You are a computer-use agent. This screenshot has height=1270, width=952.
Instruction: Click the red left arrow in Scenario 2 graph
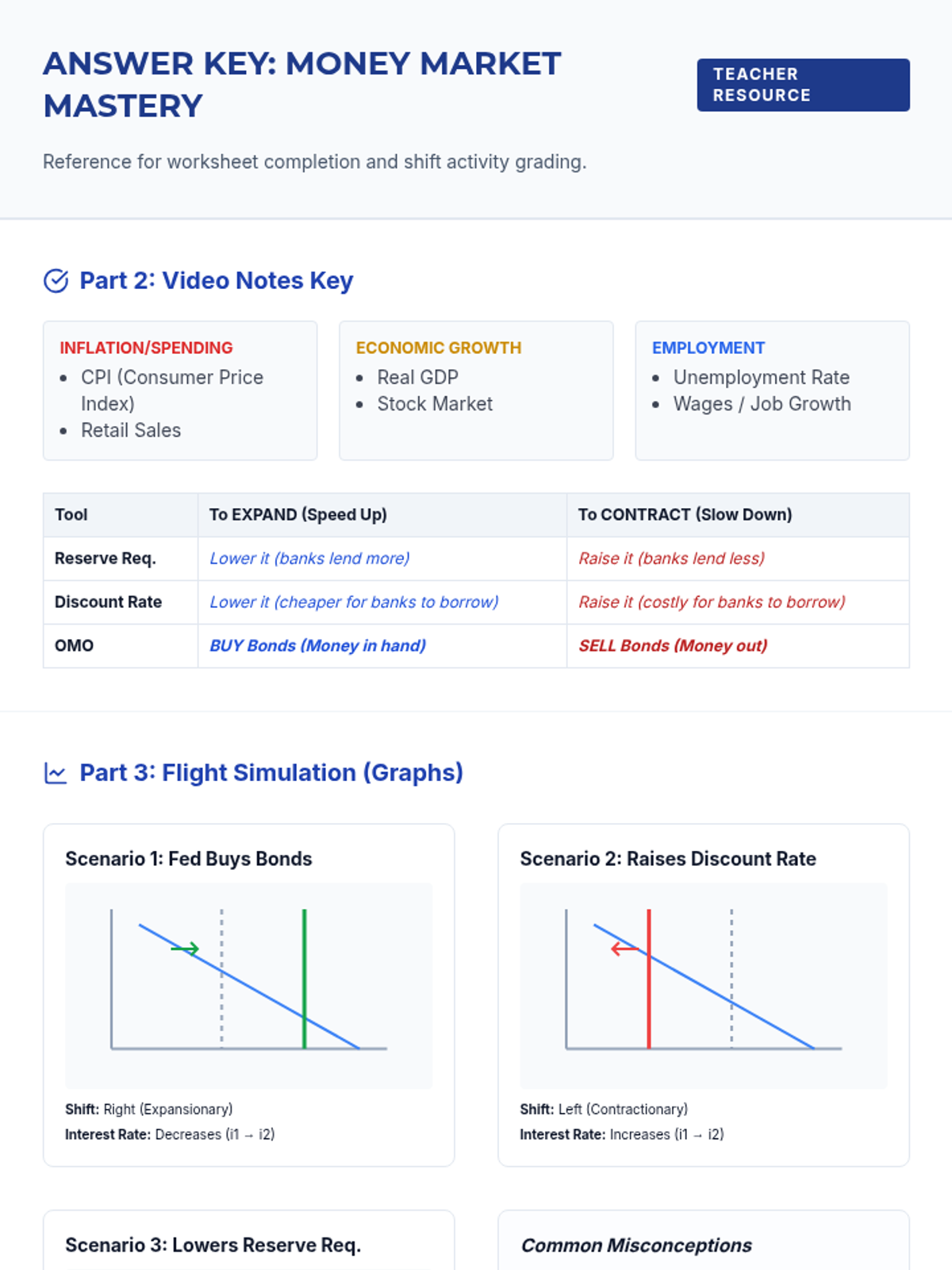tap(624, 949)
